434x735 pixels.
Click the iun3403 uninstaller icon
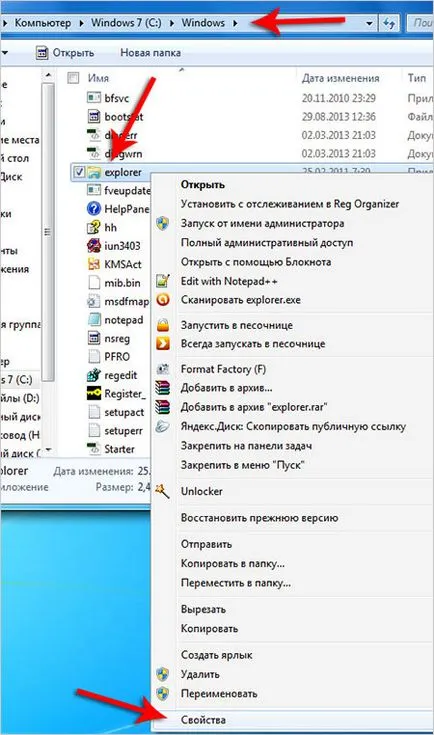[x=94, y=246]
